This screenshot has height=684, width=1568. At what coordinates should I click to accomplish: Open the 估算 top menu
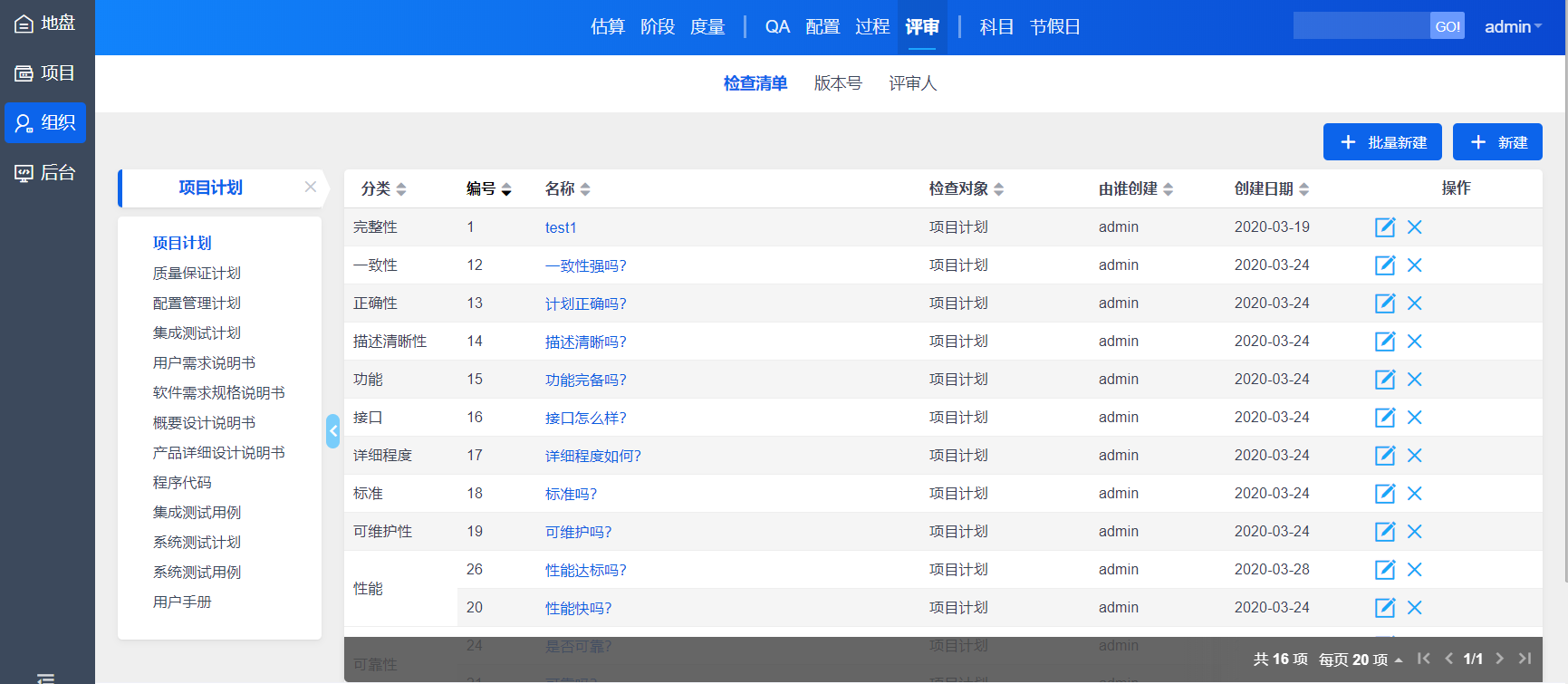pos(608,27)
